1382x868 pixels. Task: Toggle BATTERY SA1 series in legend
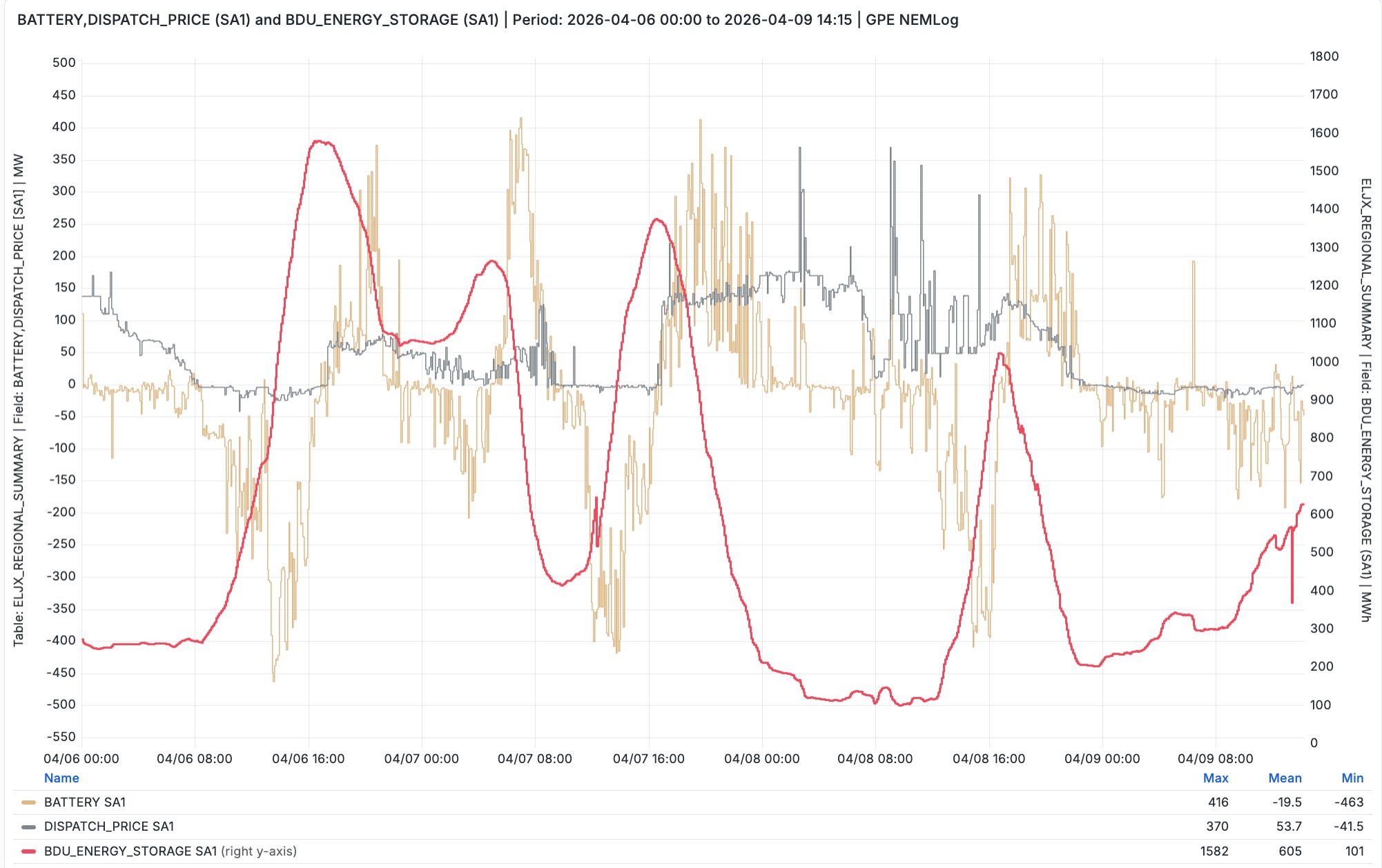click(84, 802)
